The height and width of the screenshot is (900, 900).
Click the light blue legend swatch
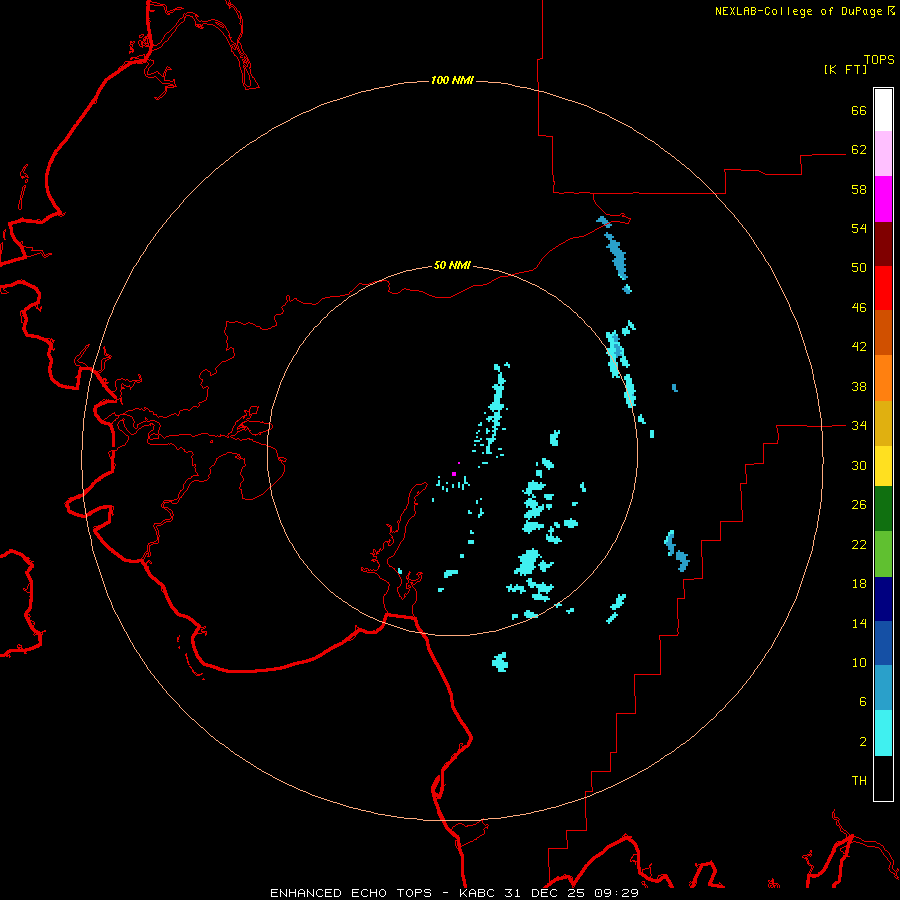(x=883, y=688)
